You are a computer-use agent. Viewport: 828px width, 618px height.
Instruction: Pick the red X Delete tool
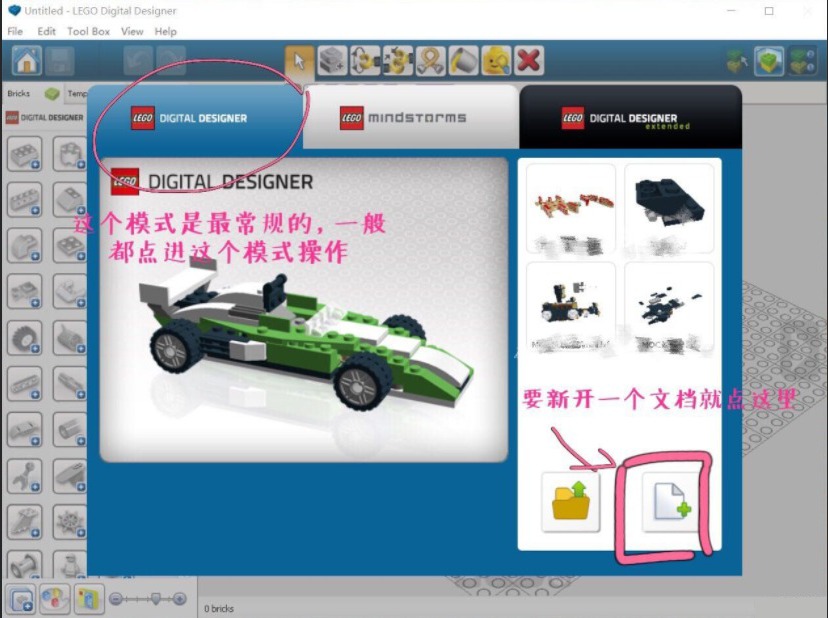(529, 61)
